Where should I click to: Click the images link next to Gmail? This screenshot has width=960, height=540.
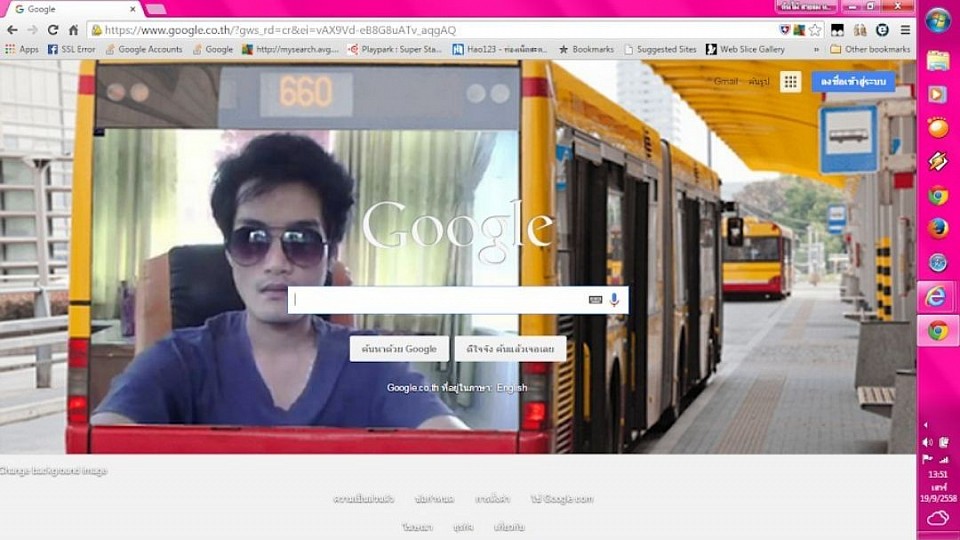click(759, 81)
